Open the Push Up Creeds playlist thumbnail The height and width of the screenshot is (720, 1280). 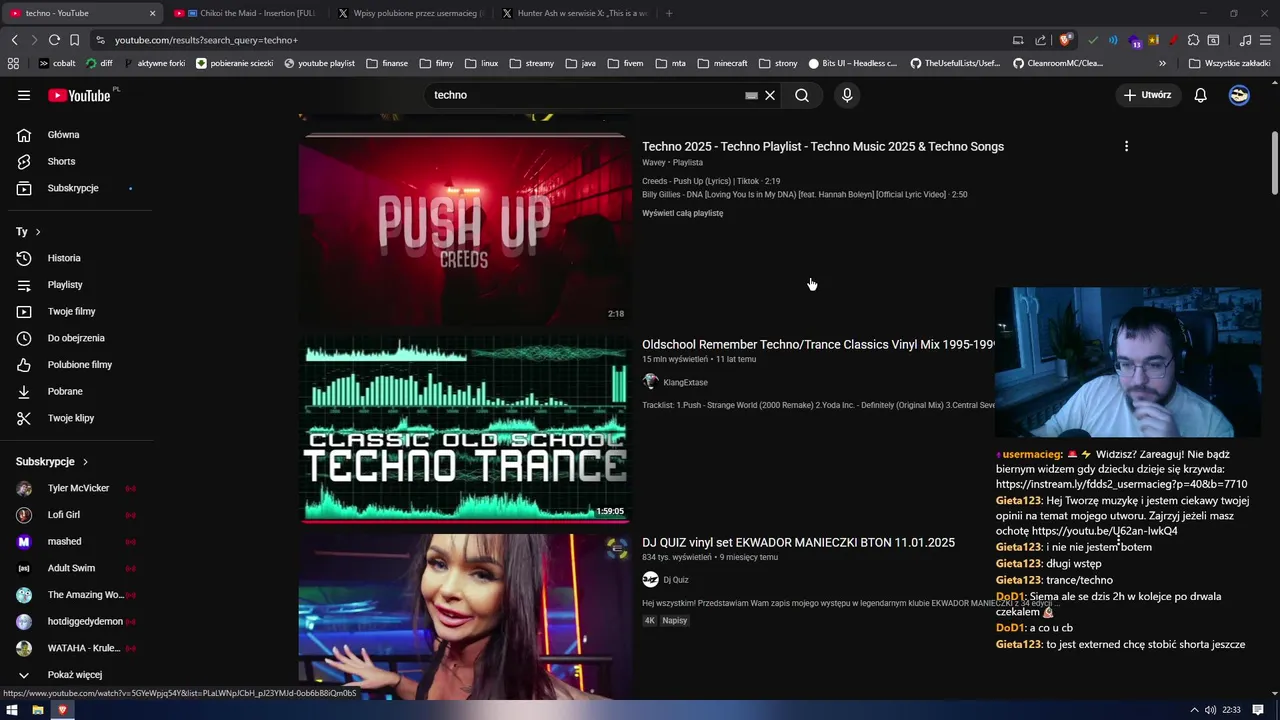[x=464, y=230]
